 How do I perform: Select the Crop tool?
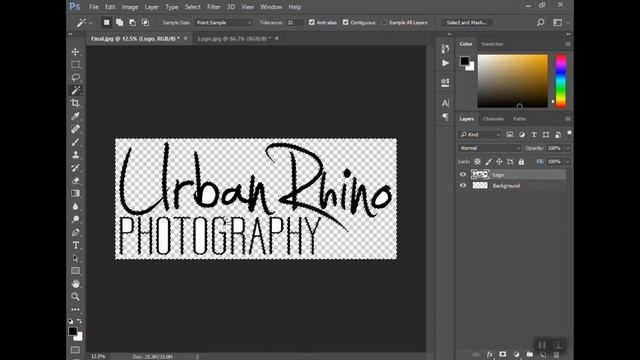(76, 103)
